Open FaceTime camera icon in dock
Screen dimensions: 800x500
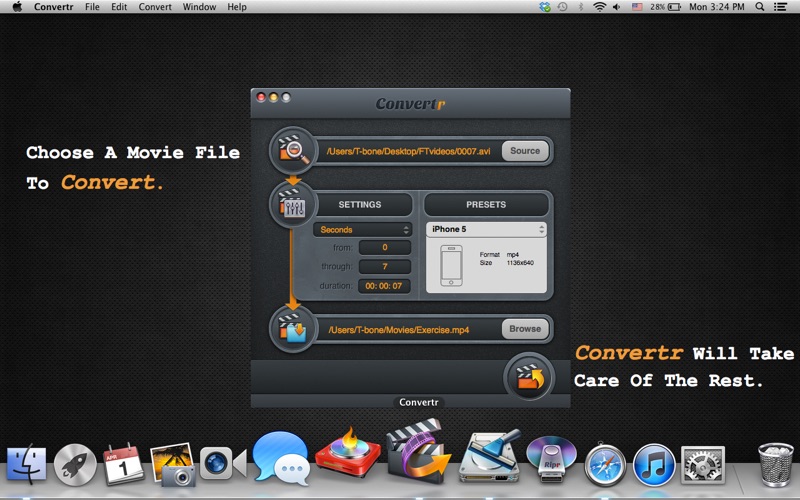click(223, 463)
